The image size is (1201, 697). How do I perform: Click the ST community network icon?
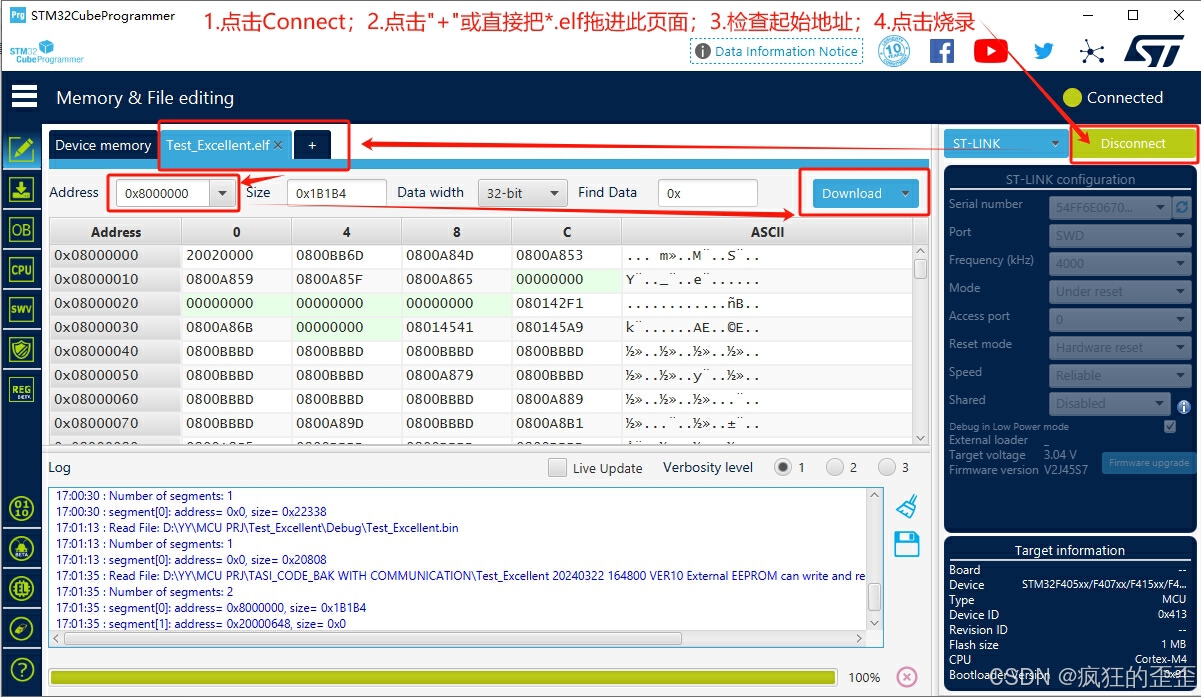click(x=1092, y=52)
